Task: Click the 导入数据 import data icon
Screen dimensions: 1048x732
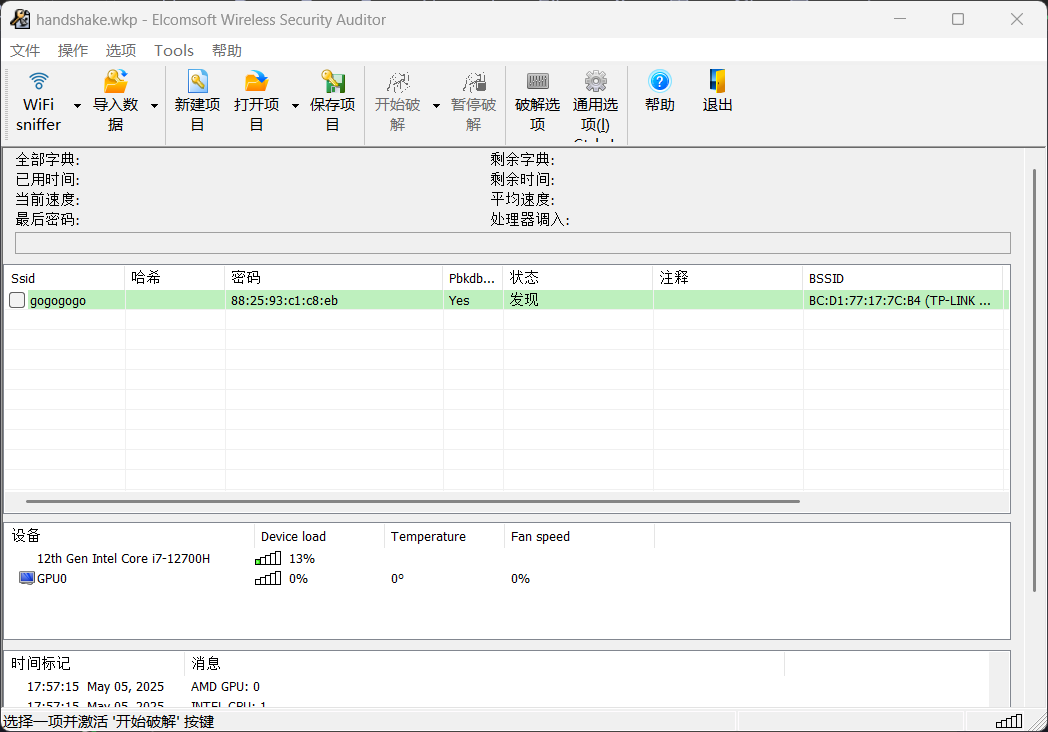Action: pyautogui.click(x=116, y=82)
